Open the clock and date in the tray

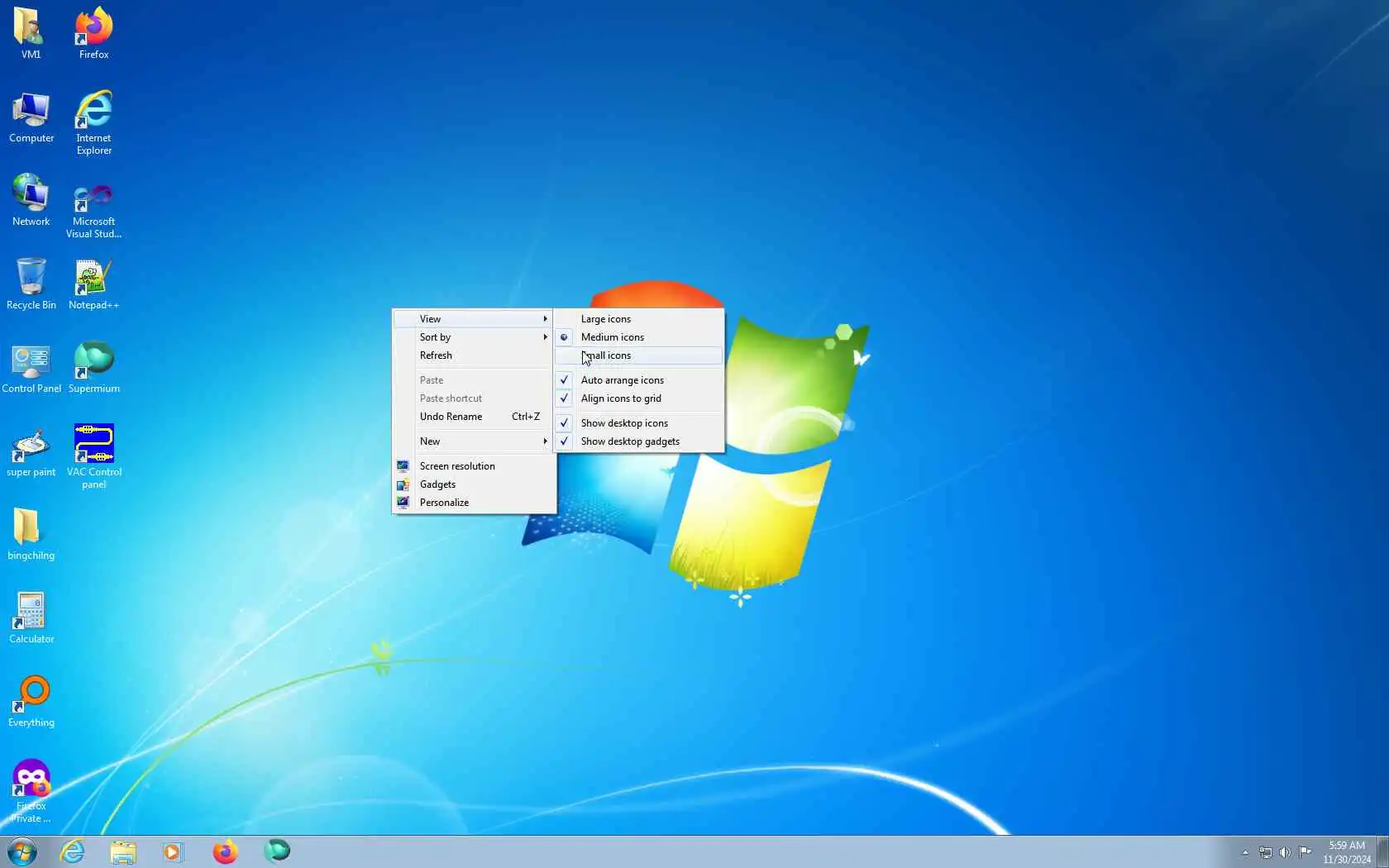point(1346,852)
